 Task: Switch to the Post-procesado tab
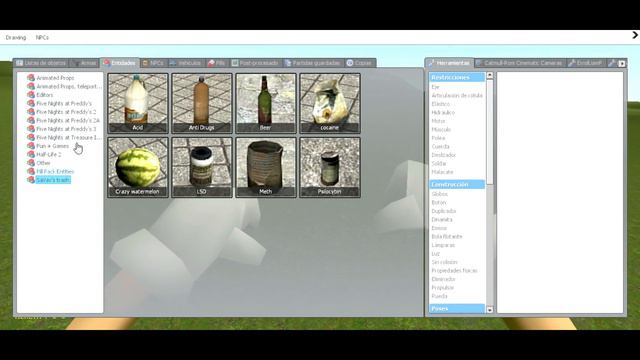point(255,63)
